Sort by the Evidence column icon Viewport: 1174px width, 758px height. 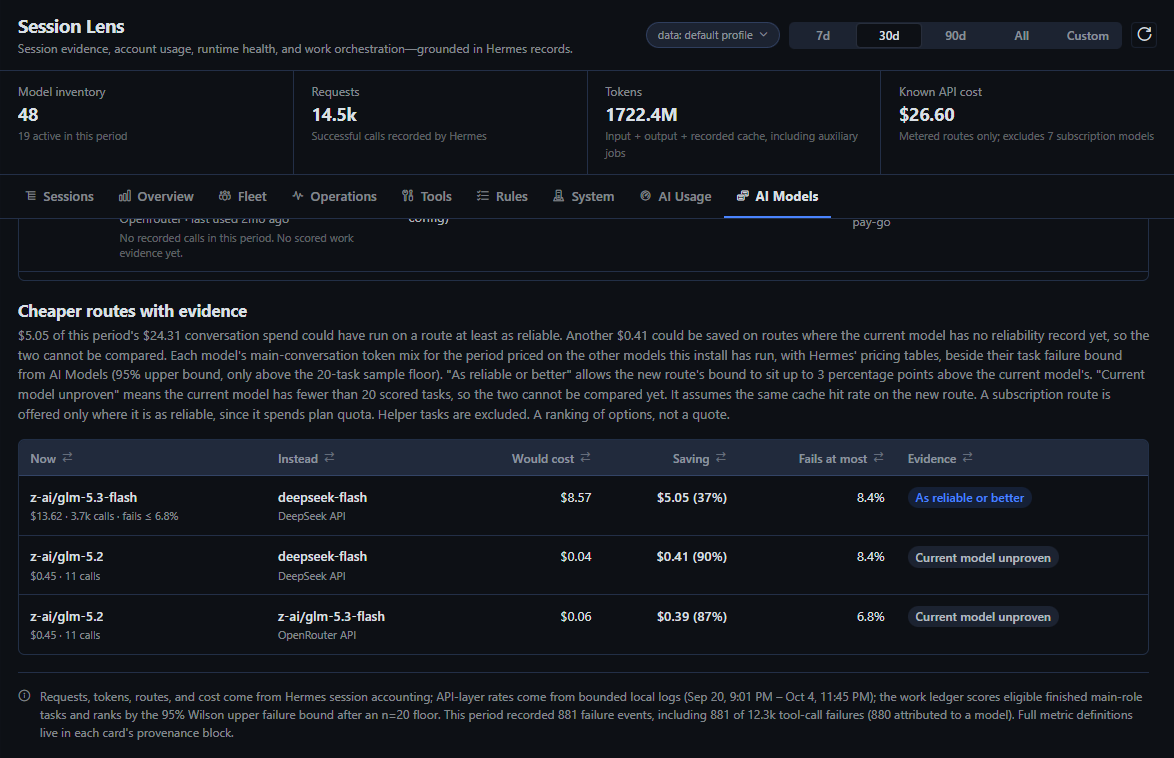tap(967, 458)
